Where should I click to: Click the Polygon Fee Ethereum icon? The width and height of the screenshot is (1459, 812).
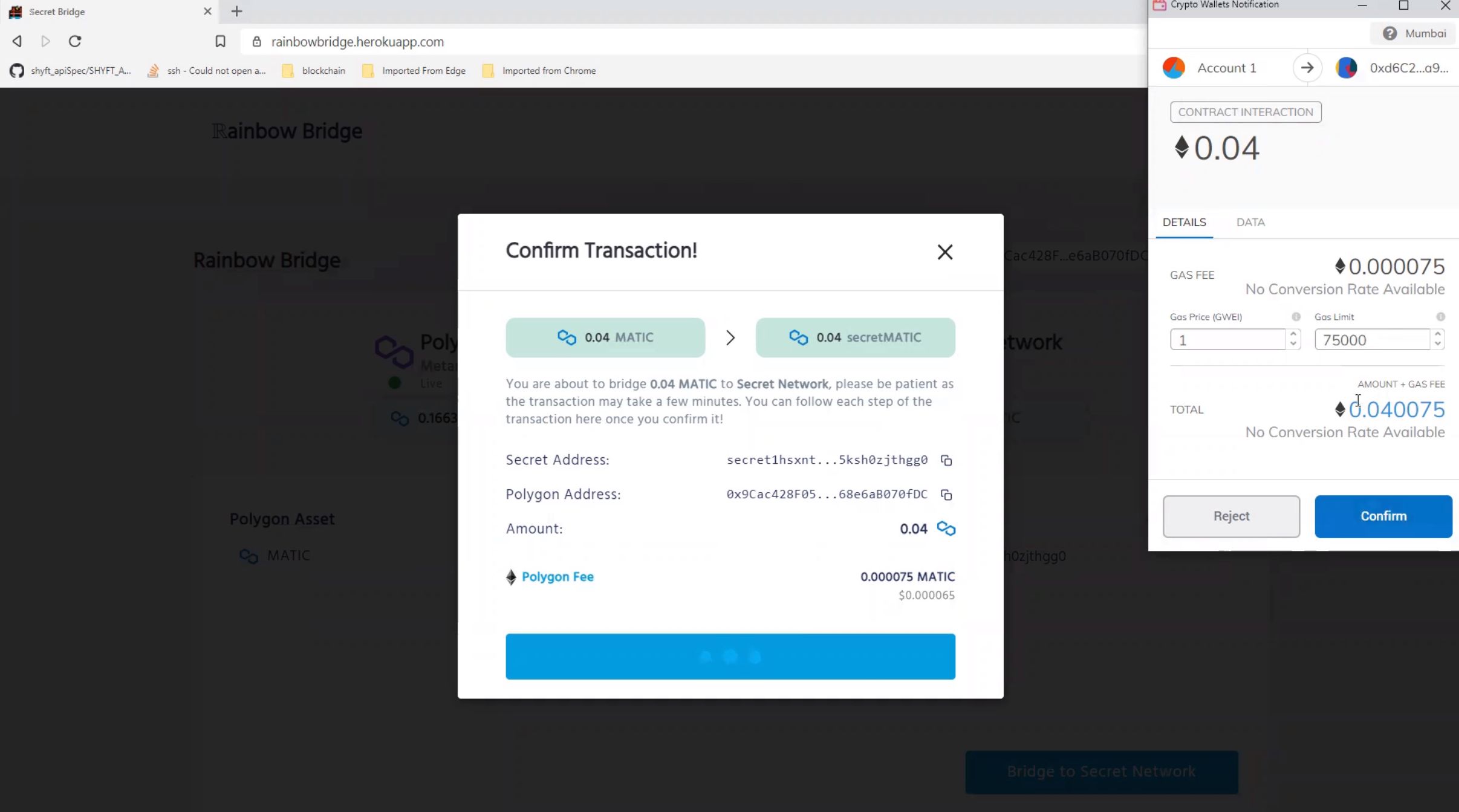click(x=510, y=576)
